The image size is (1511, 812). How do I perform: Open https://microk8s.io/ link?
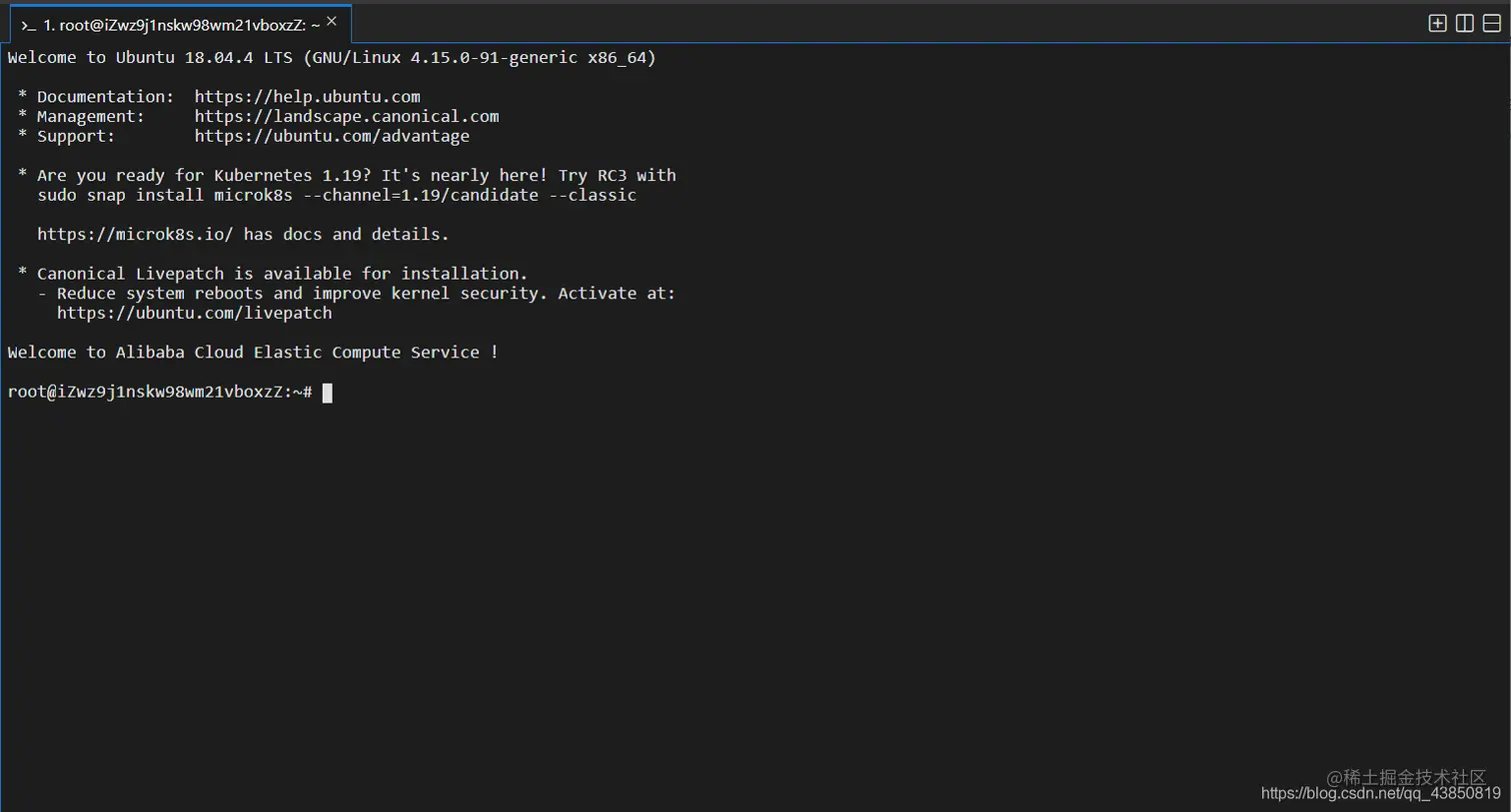[135, 234]
